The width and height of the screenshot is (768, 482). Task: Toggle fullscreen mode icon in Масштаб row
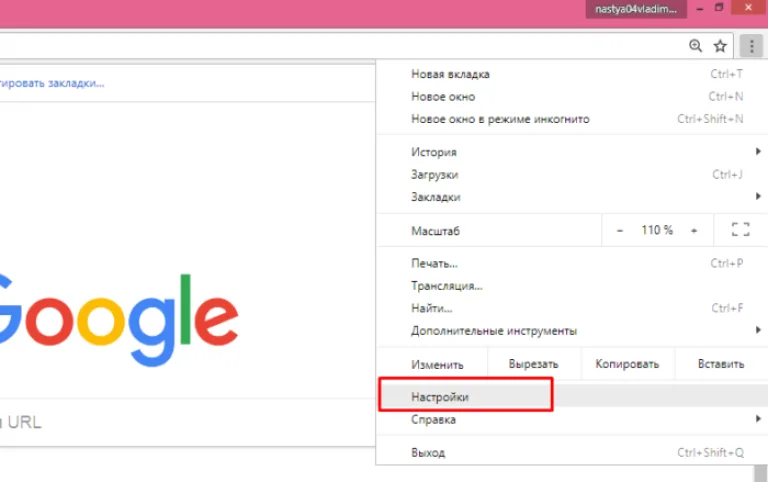(x=741, y=229)
